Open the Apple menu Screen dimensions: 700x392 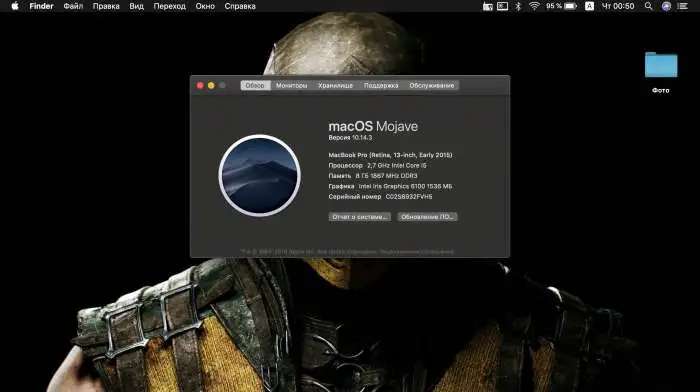(x=15, y=6)
